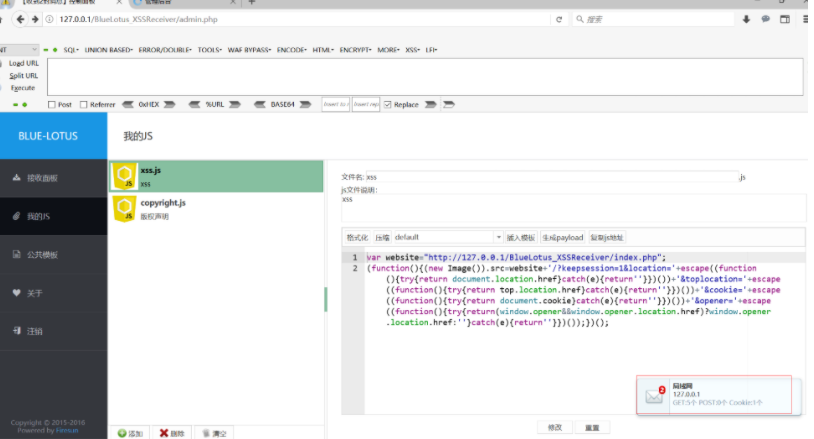Open the LFI HackBar menu
Screen dimensions: 814x439
click(x=431, y=50)
